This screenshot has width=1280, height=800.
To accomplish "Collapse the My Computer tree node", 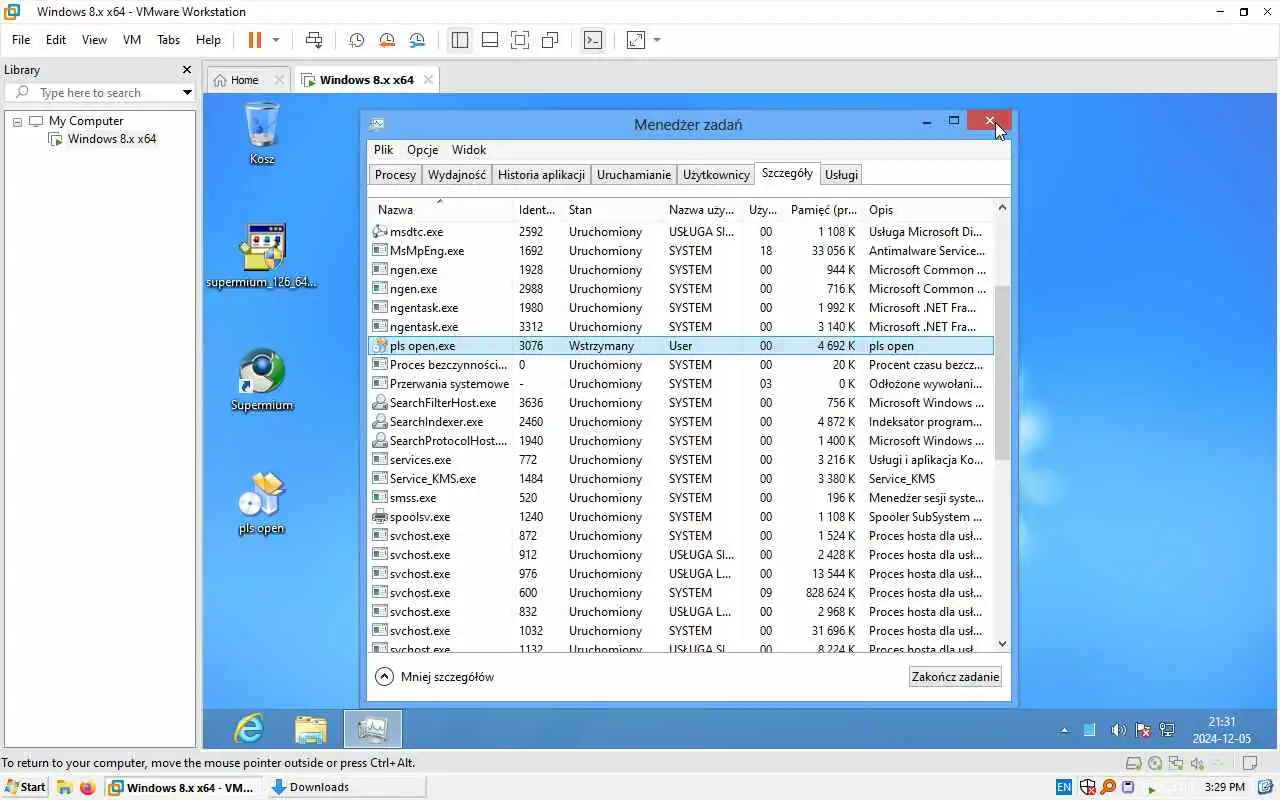I will [17, 121].
